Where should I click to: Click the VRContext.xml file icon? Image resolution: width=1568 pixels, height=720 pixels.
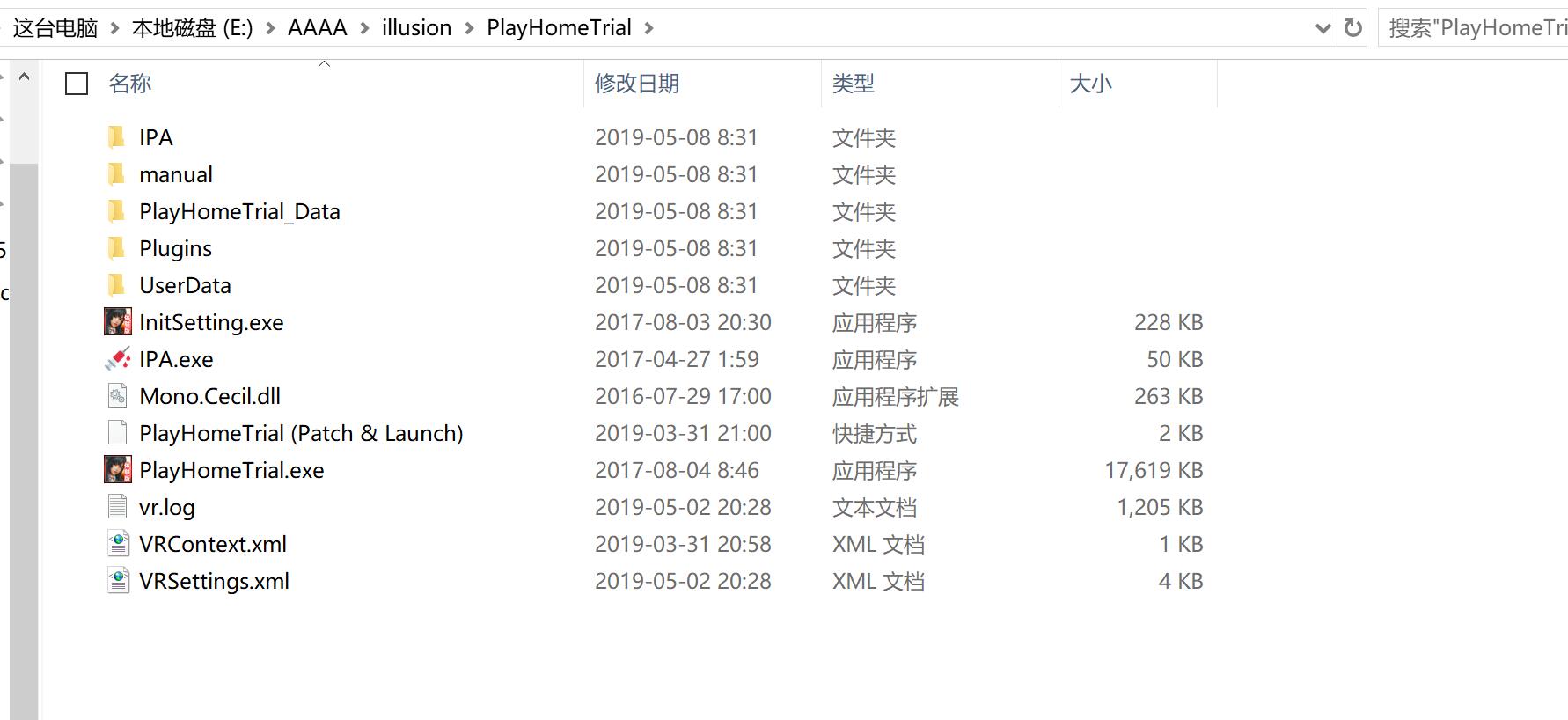117,544
